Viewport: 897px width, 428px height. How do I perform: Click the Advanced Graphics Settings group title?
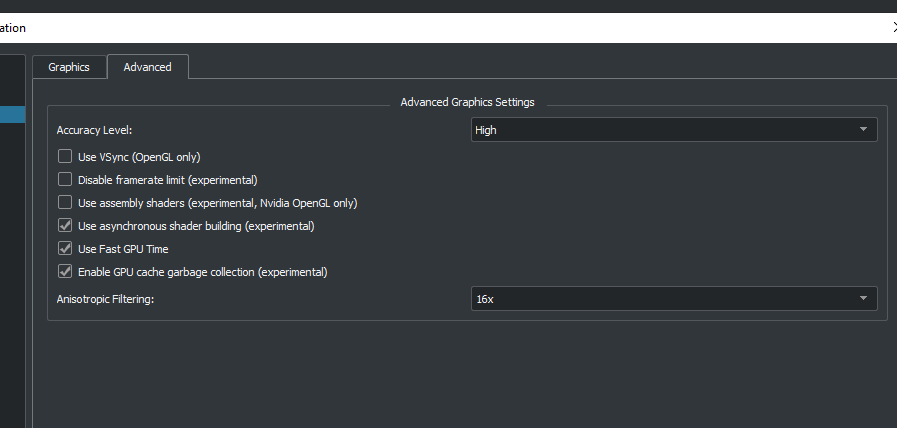(467, 102)
